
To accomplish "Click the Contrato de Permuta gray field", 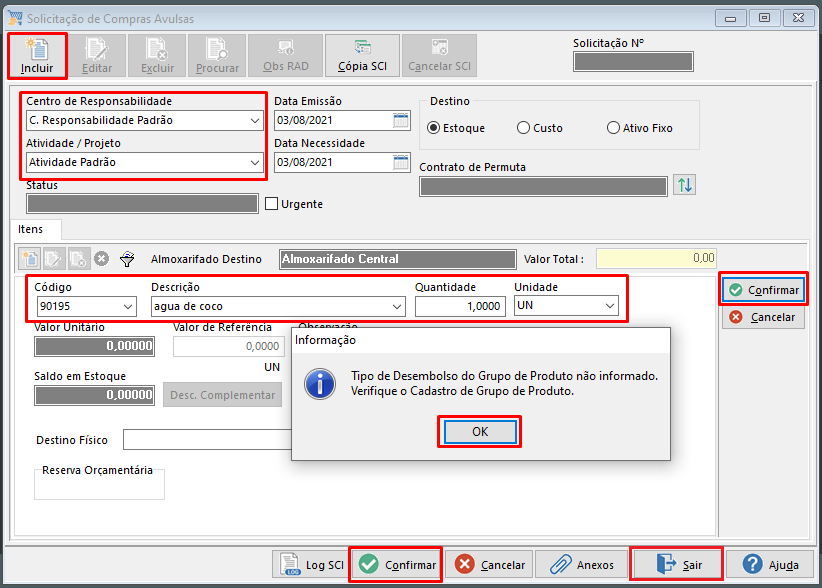I will [x=544, y=187].
